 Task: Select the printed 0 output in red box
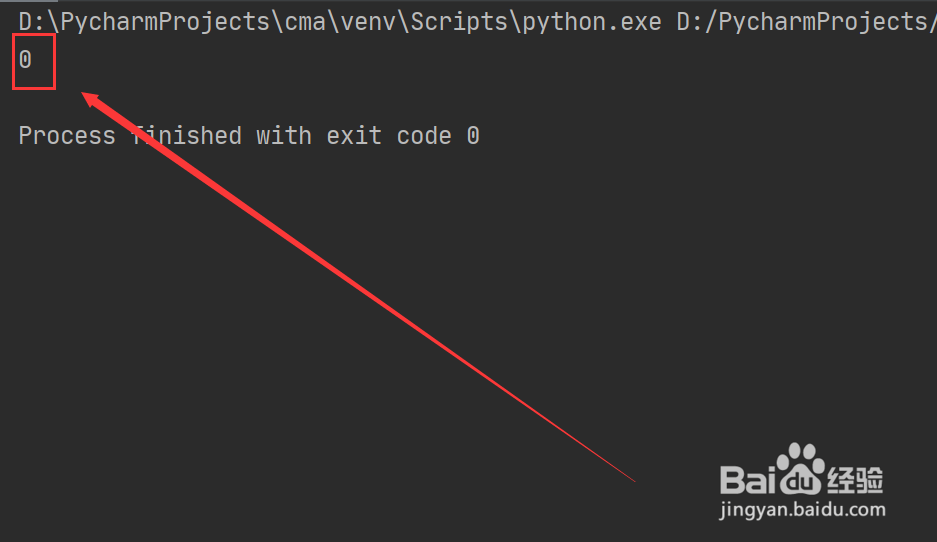25,60
